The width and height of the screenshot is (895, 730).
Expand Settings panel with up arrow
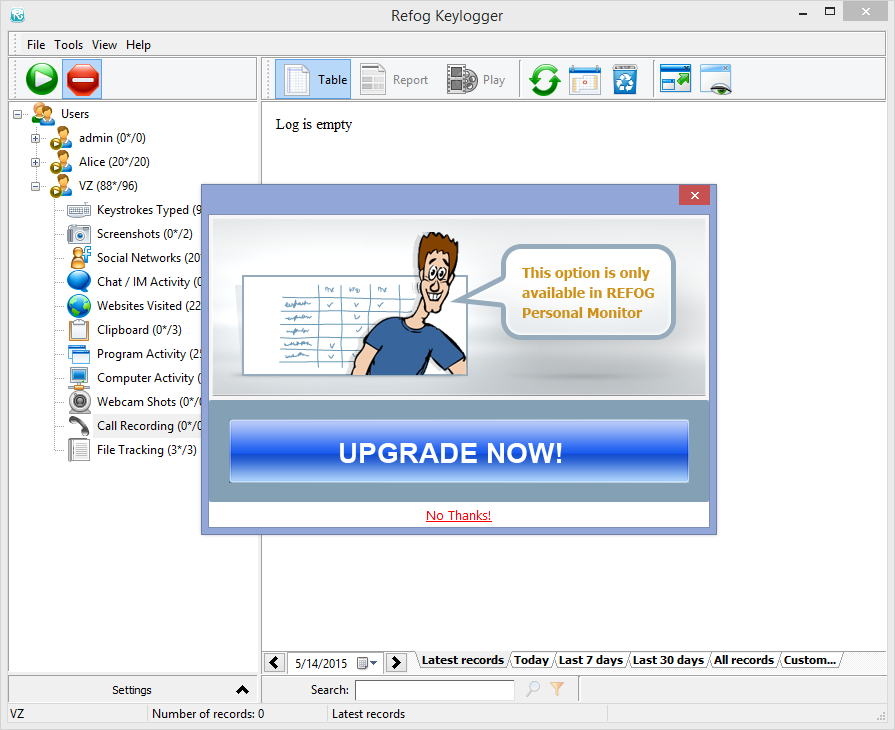click(243, 689)
